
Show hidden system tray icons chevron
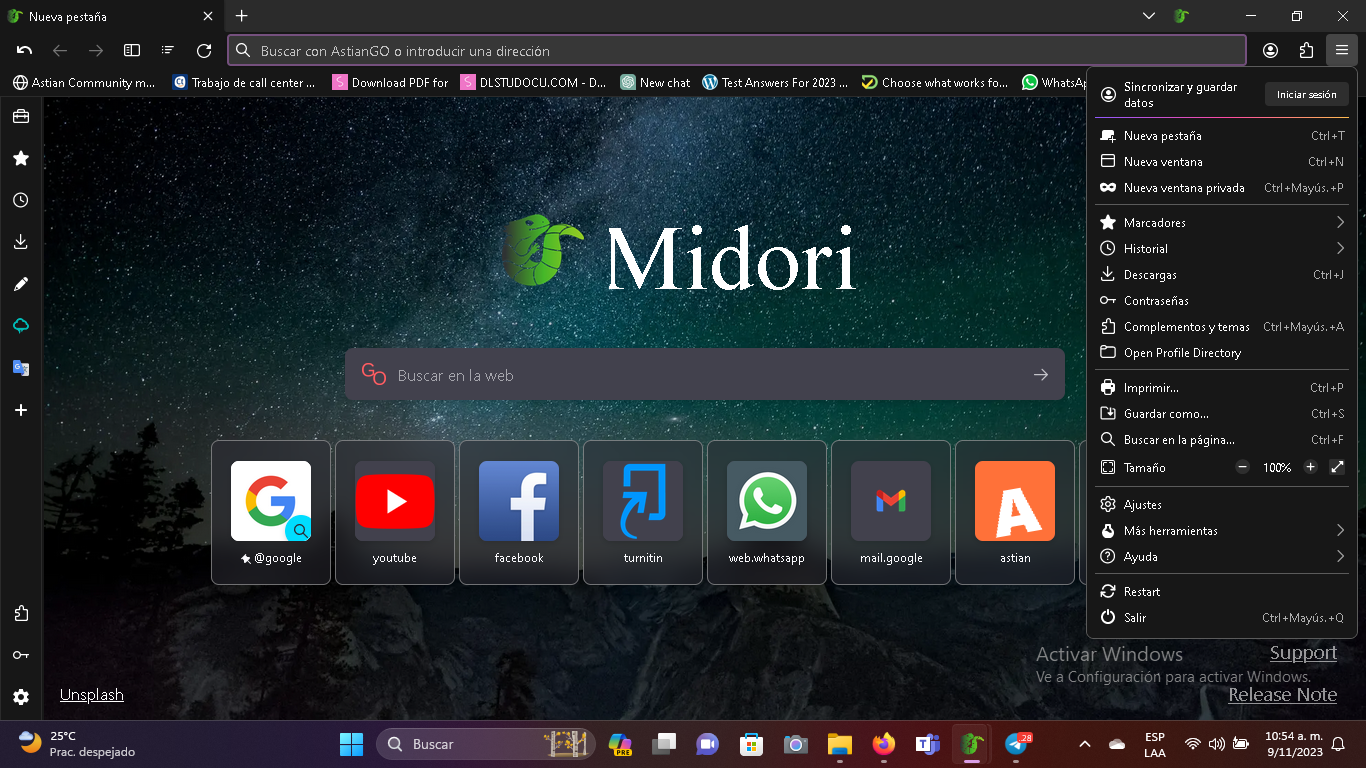(1084, 744)
